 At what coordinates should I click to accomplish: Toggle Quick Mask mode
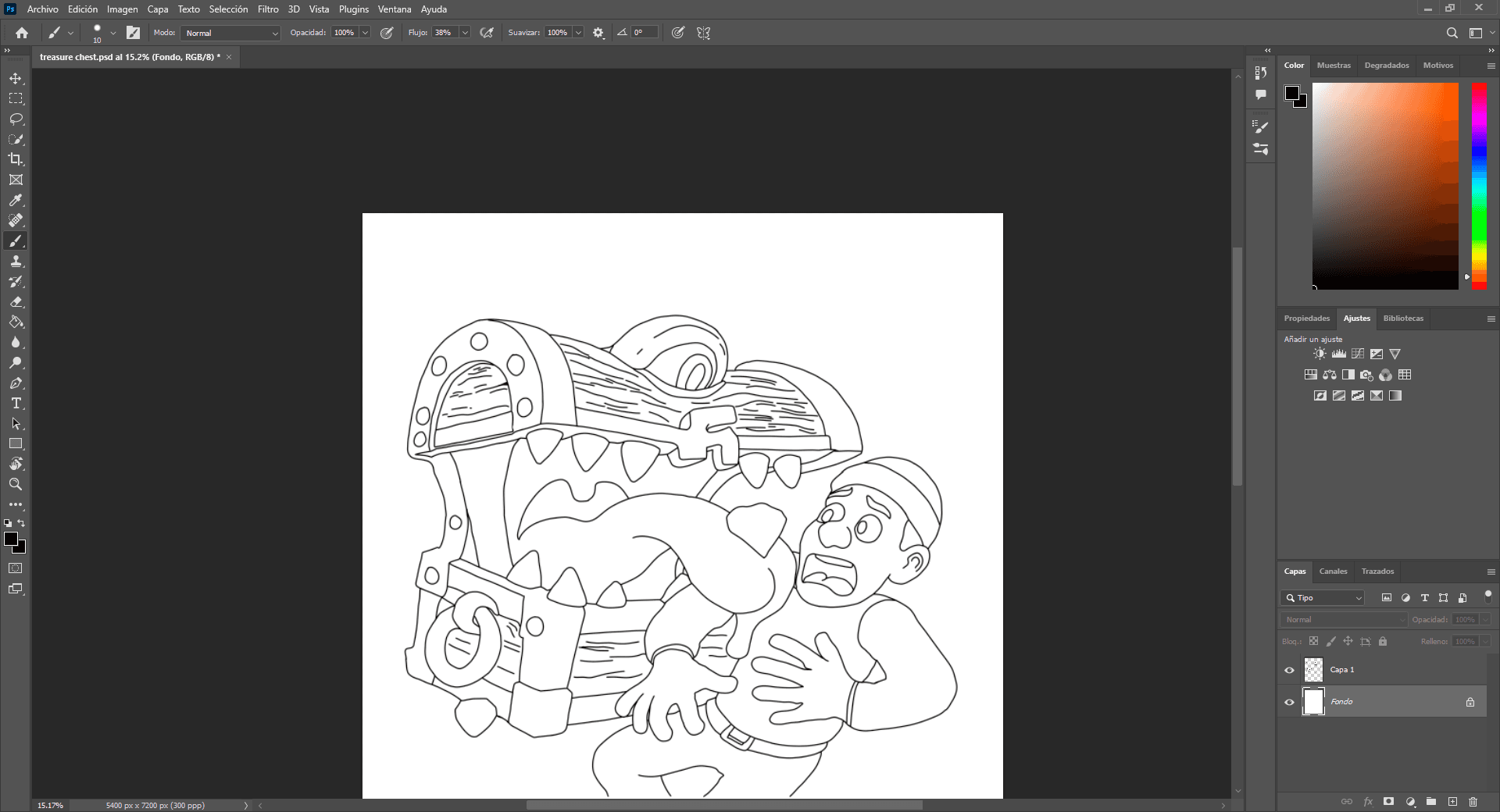coord(16,568)
